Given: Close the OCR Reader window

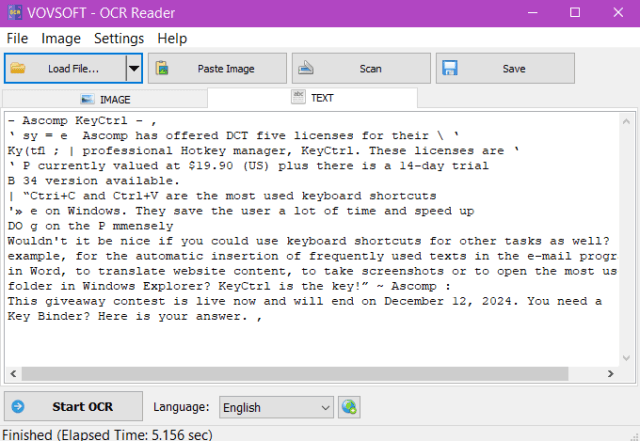Looking at the screenshot, I should click(x=618, y=13).
